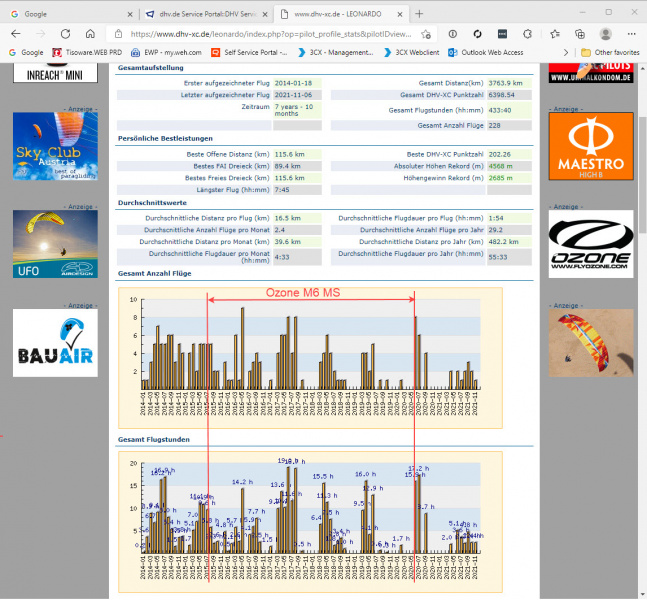The height and width of the screenshot is (600, 647).
Task: Select the longest flight value 7:45
Action: point(282,190)
